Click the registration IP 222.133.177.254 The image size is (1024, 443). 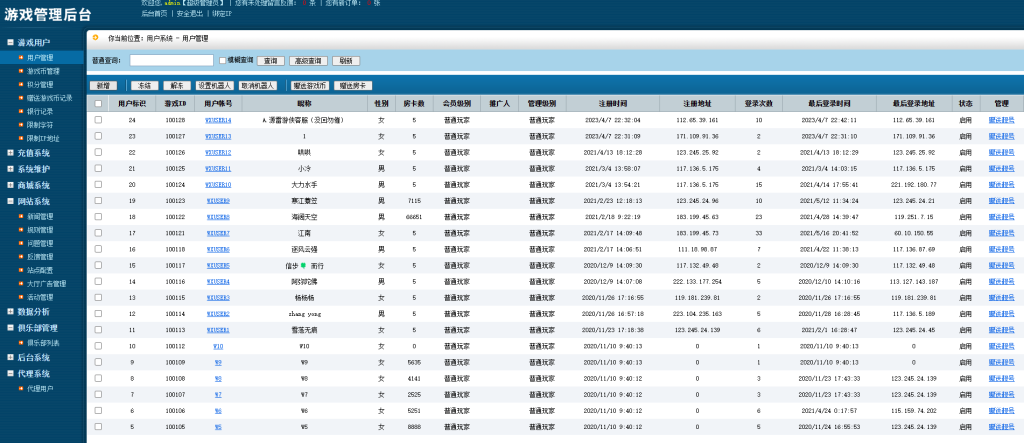click(697, 282)
